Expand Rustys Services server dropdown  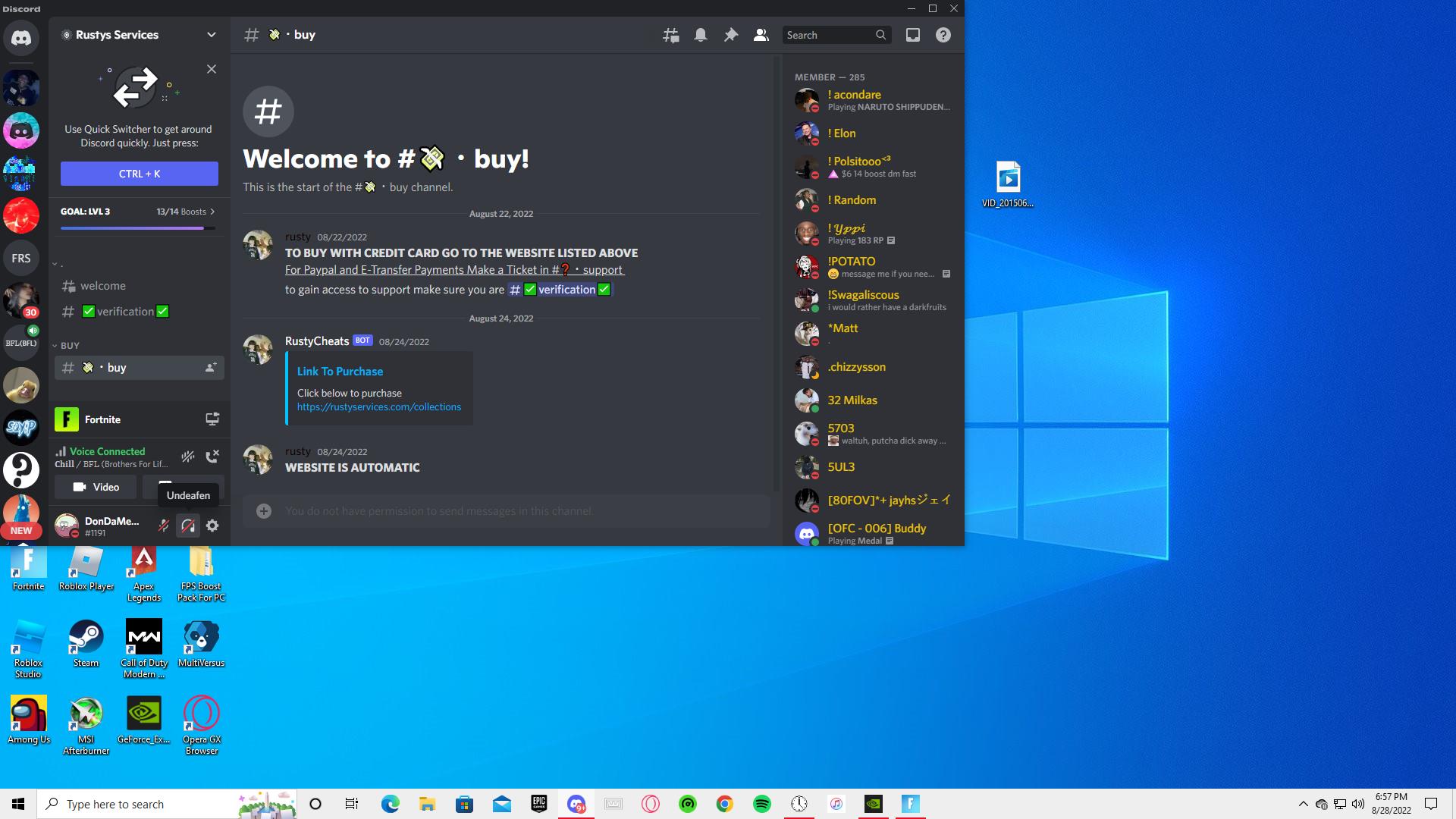tap(211, 35)
